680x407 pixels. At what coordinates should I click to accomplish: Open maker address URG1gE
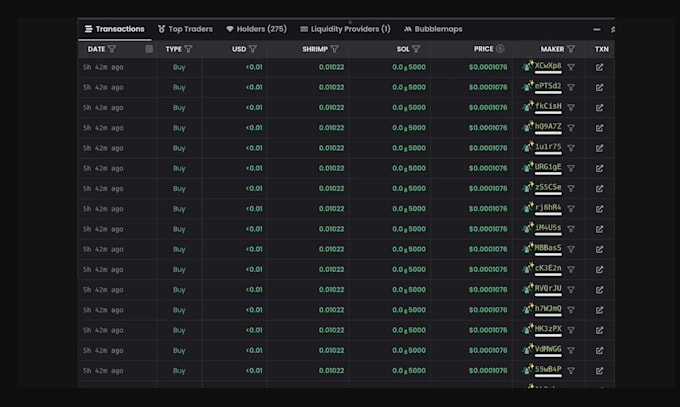548,167
